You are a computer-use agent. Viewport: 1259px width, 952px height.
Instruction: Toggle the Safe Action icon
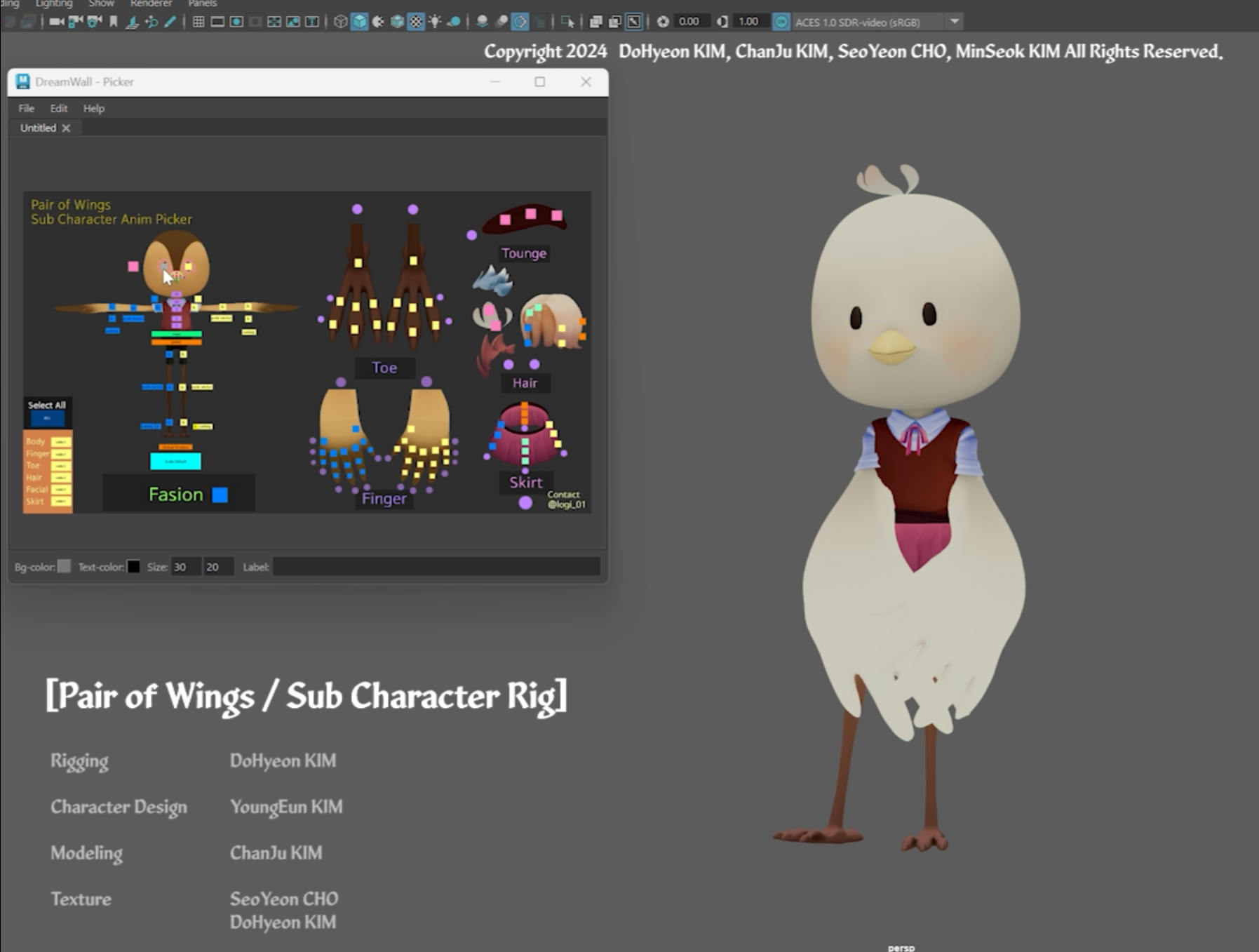[x=293, y=22]
